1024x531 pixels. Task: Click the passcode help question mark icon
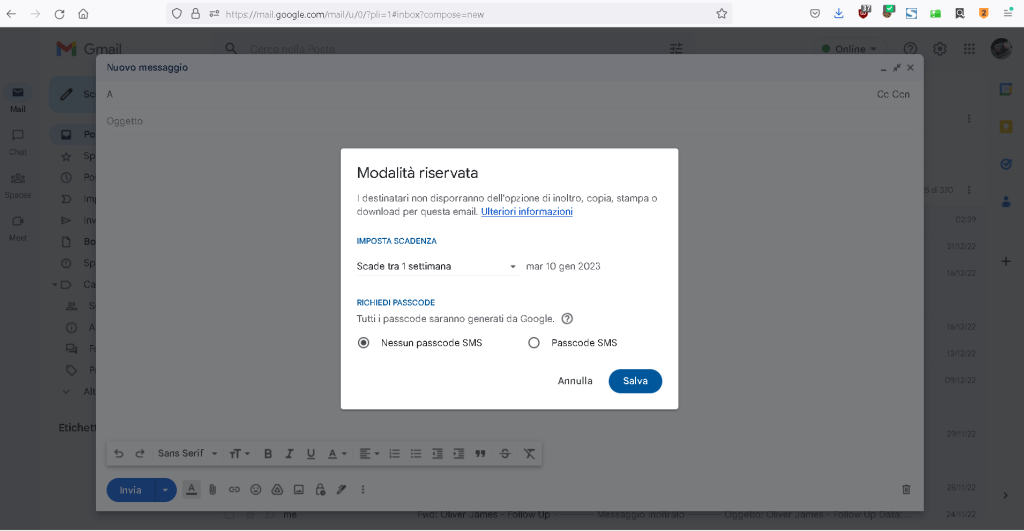(567, 319)
